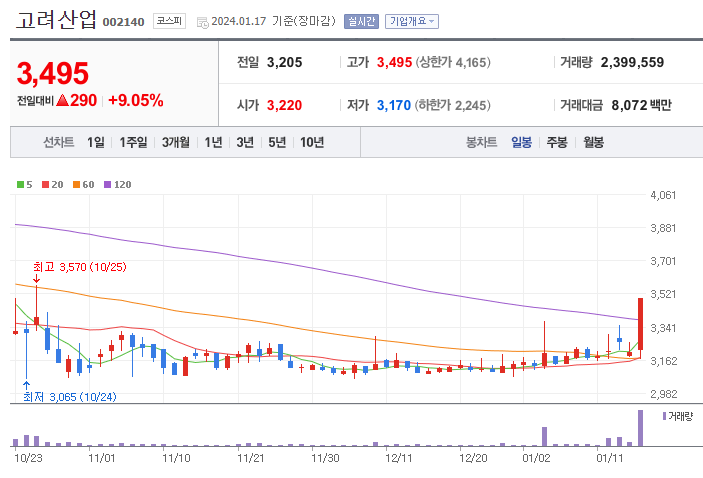Click the 시가 value 3,220
Image resolution: width=703 pixels, height=478 pixels.
click(x=284, y=105)
